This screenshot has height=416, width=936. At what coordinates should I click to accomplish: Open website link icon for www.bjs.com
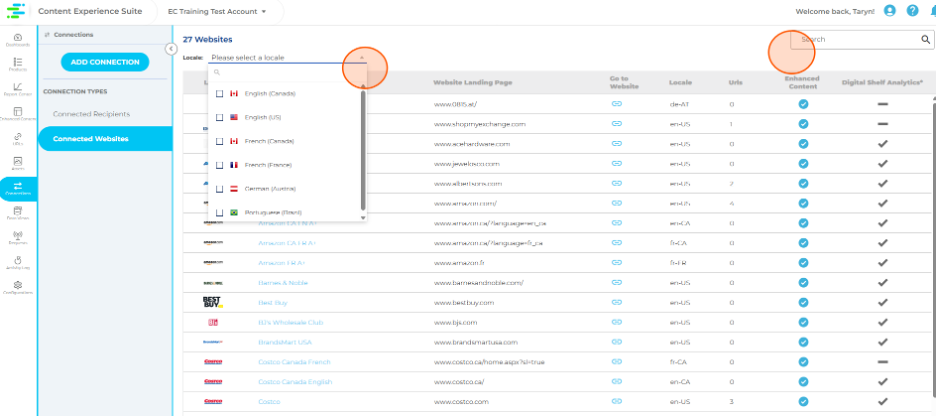pos(617,322)
